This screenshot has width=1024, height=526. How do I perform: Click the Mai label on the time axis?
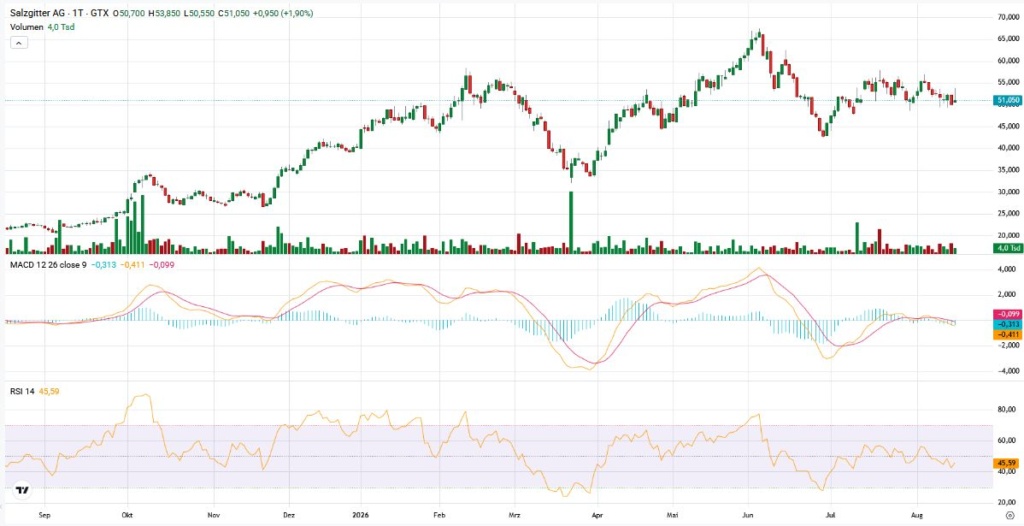[x=673, y=515]
